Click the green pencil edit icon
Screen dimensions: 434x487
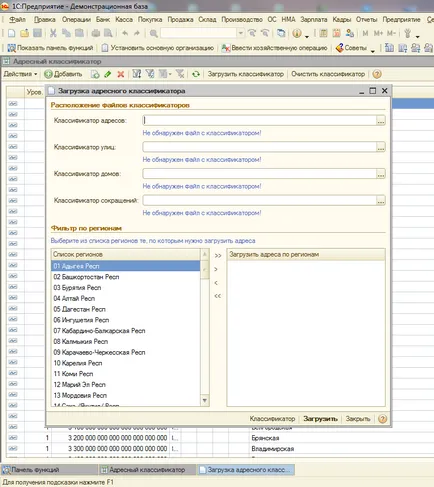tap(108, 74)
